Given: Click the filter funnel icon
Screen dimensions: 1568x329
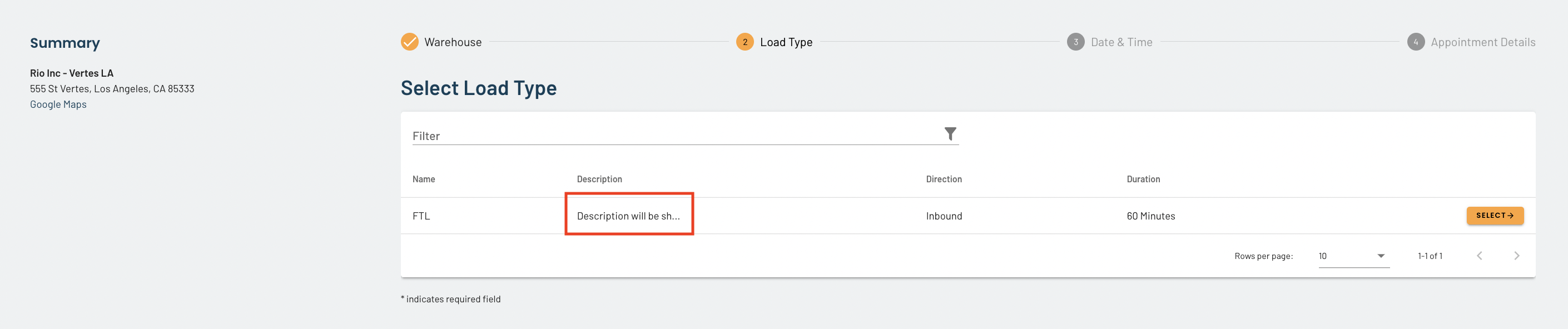Looking at the screenshot, I should 950,134.
